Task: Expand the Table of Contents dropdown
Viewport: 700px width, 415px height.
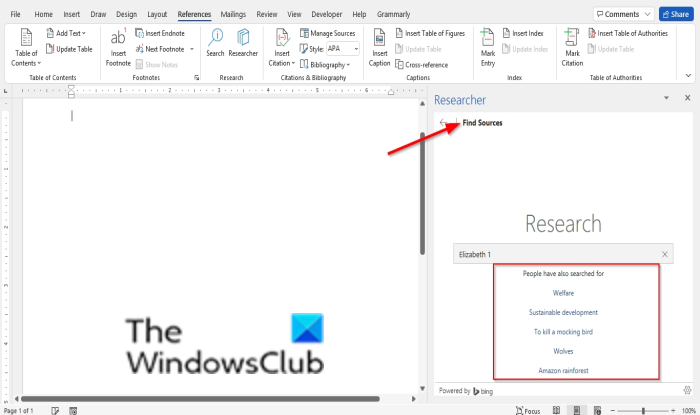Action: pos(26,47)
